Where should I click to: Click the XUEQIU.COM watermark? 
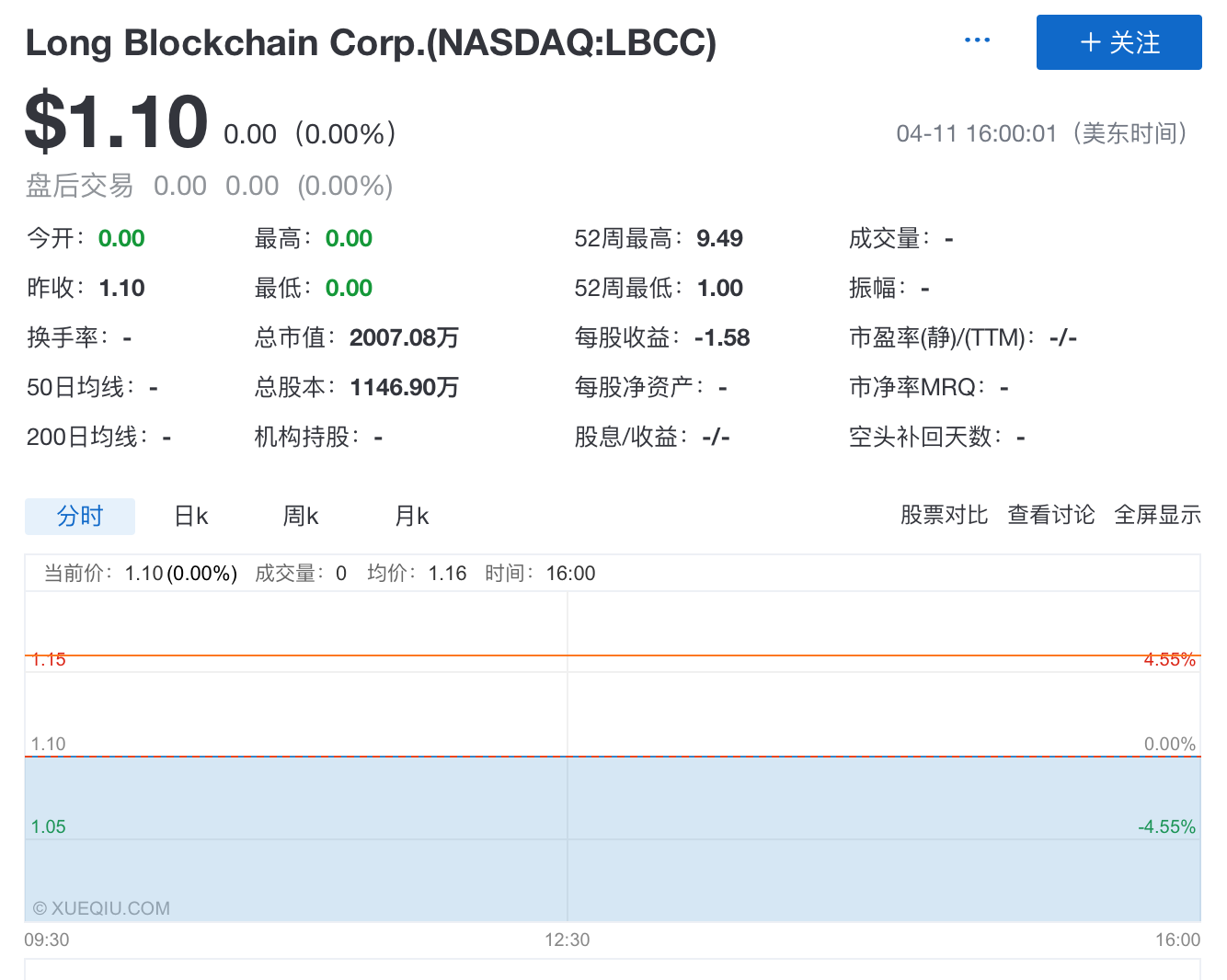(x=101, y=907)
